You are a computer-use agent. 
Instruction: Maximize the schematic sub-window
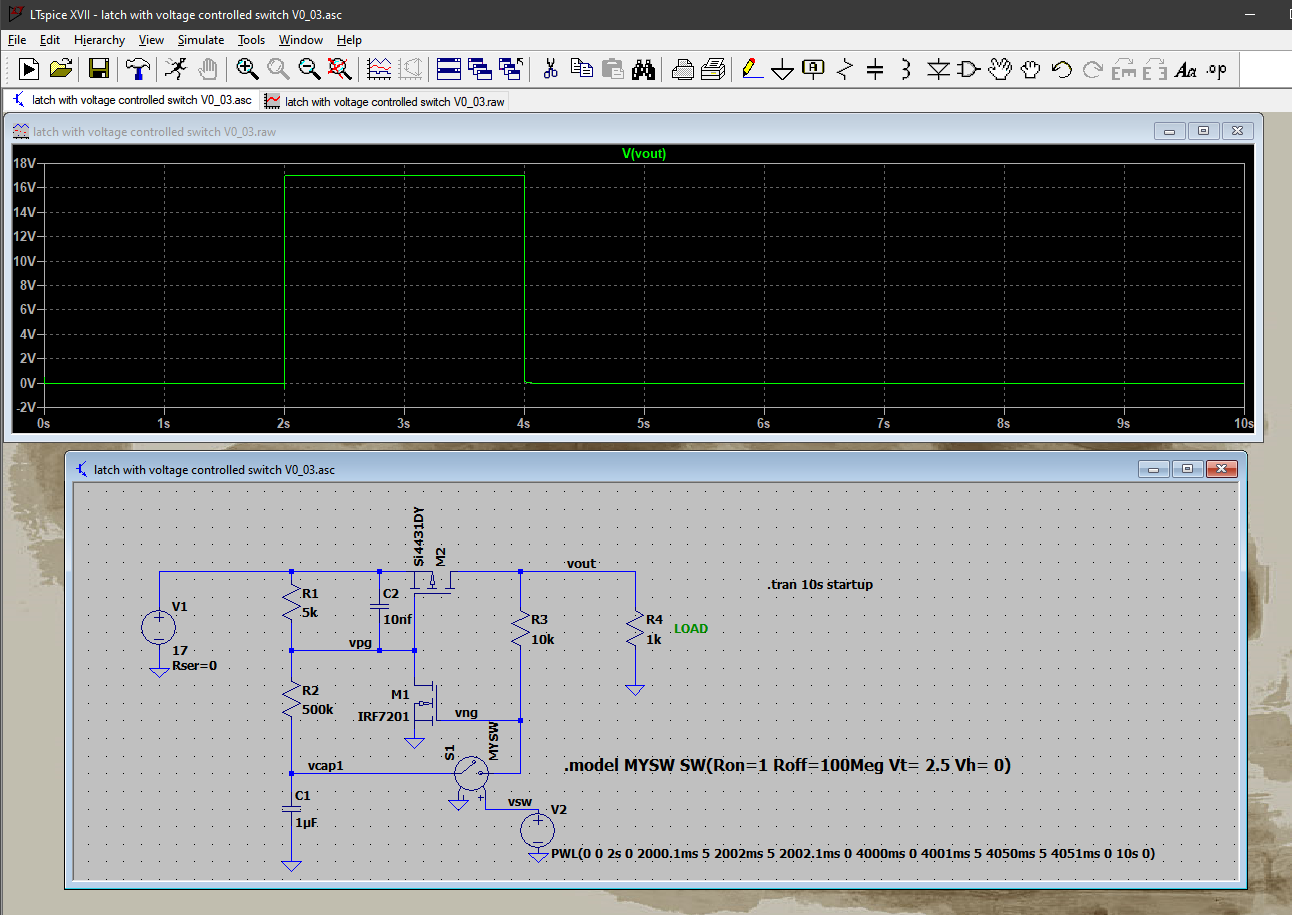pyautogui.click(x=1187, y=469)
